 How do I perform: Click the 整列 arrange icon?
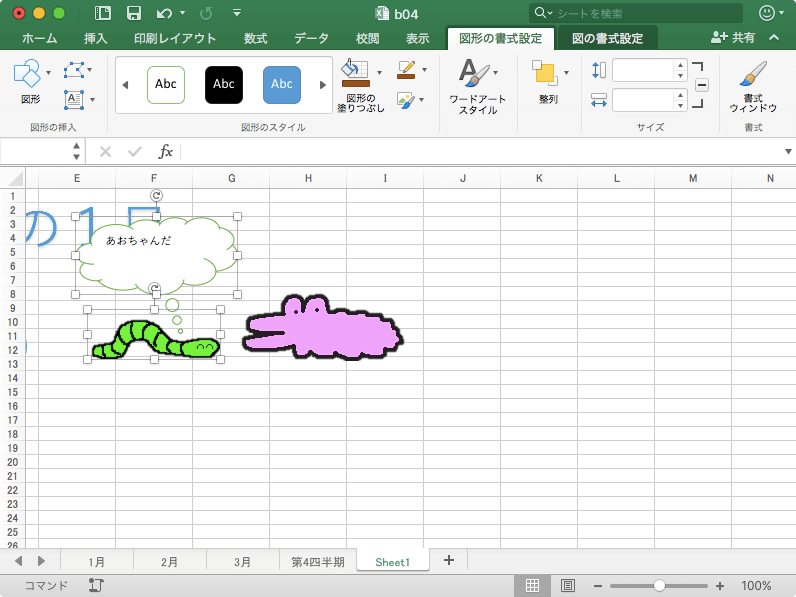(x=545, y=73)
